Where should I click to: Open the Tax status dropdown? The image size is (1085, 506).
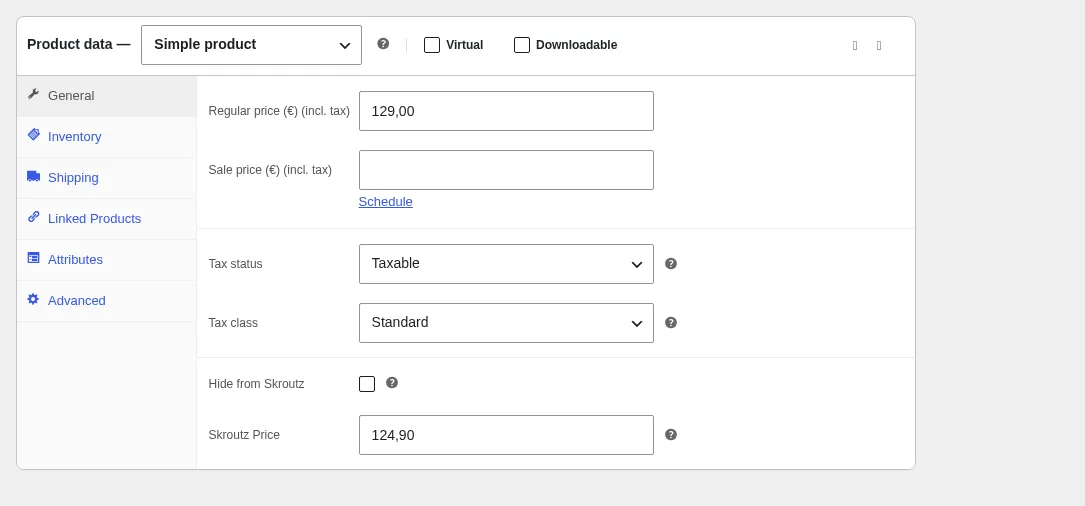click(x=506, y=264)
